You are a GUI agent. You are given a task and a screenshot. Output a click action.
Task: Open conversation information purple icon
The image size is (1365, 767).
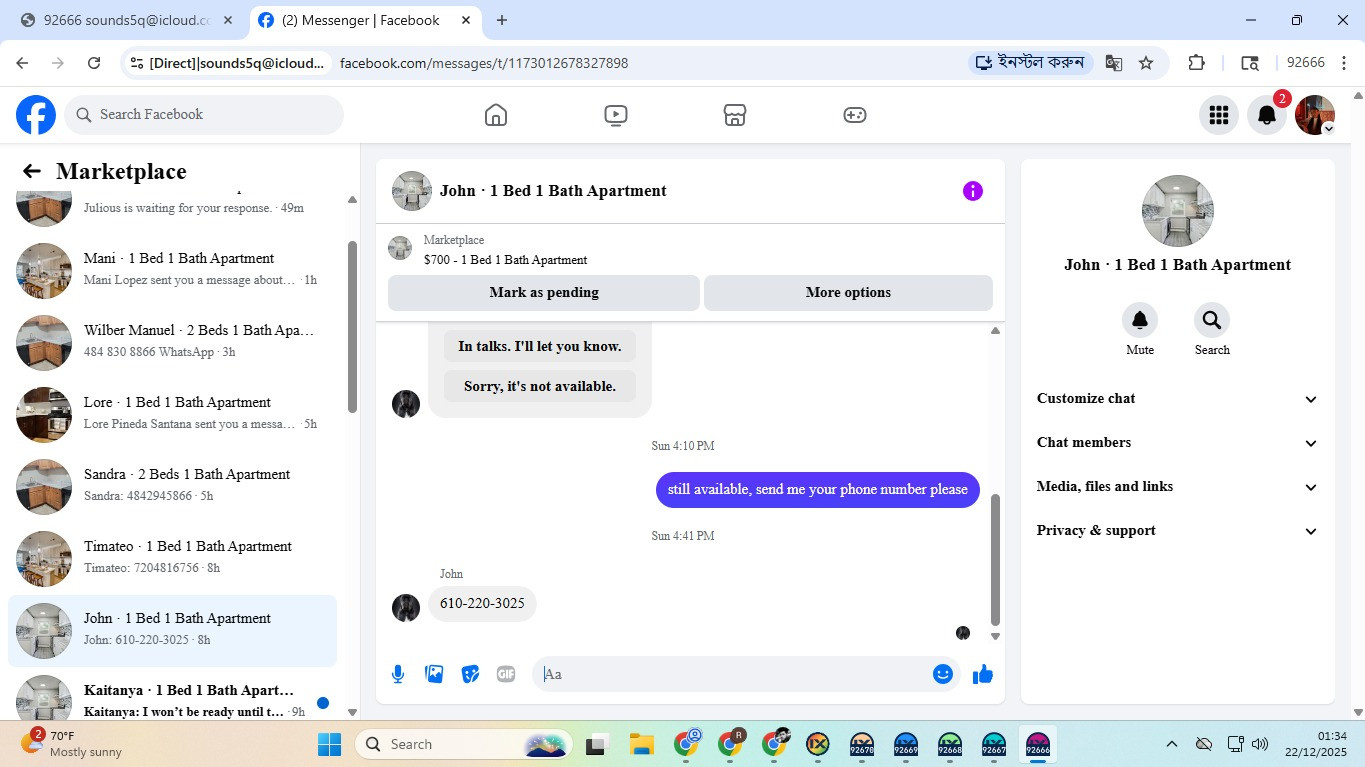click(972, 191)
